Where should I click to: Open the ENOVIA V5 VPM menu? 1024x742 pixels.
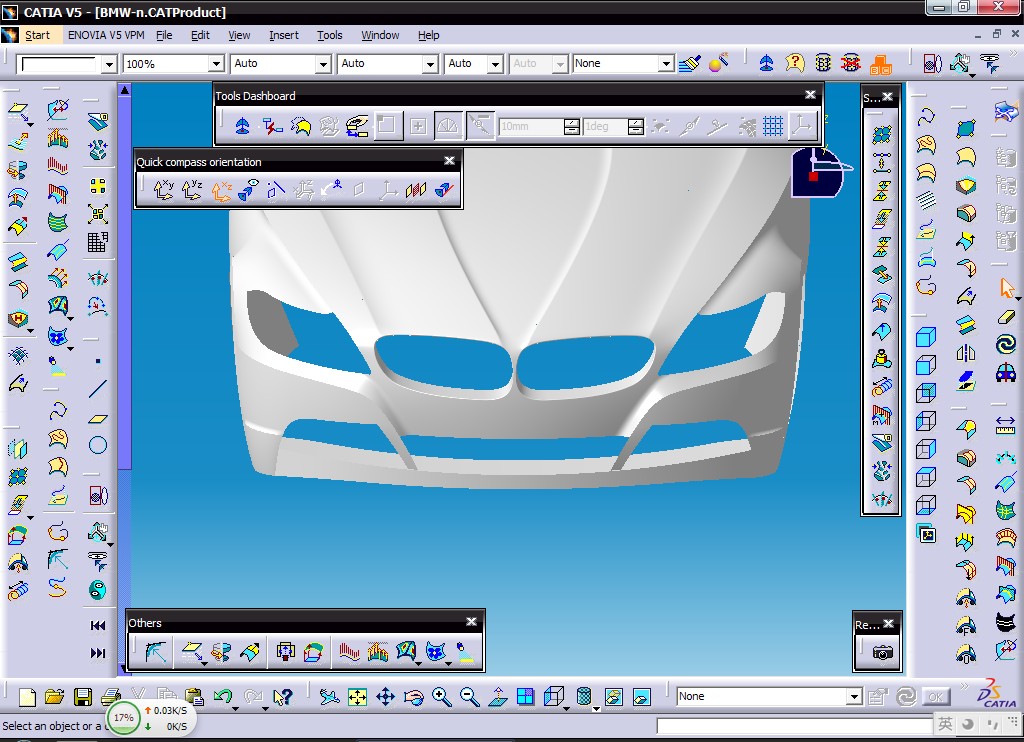106,35
